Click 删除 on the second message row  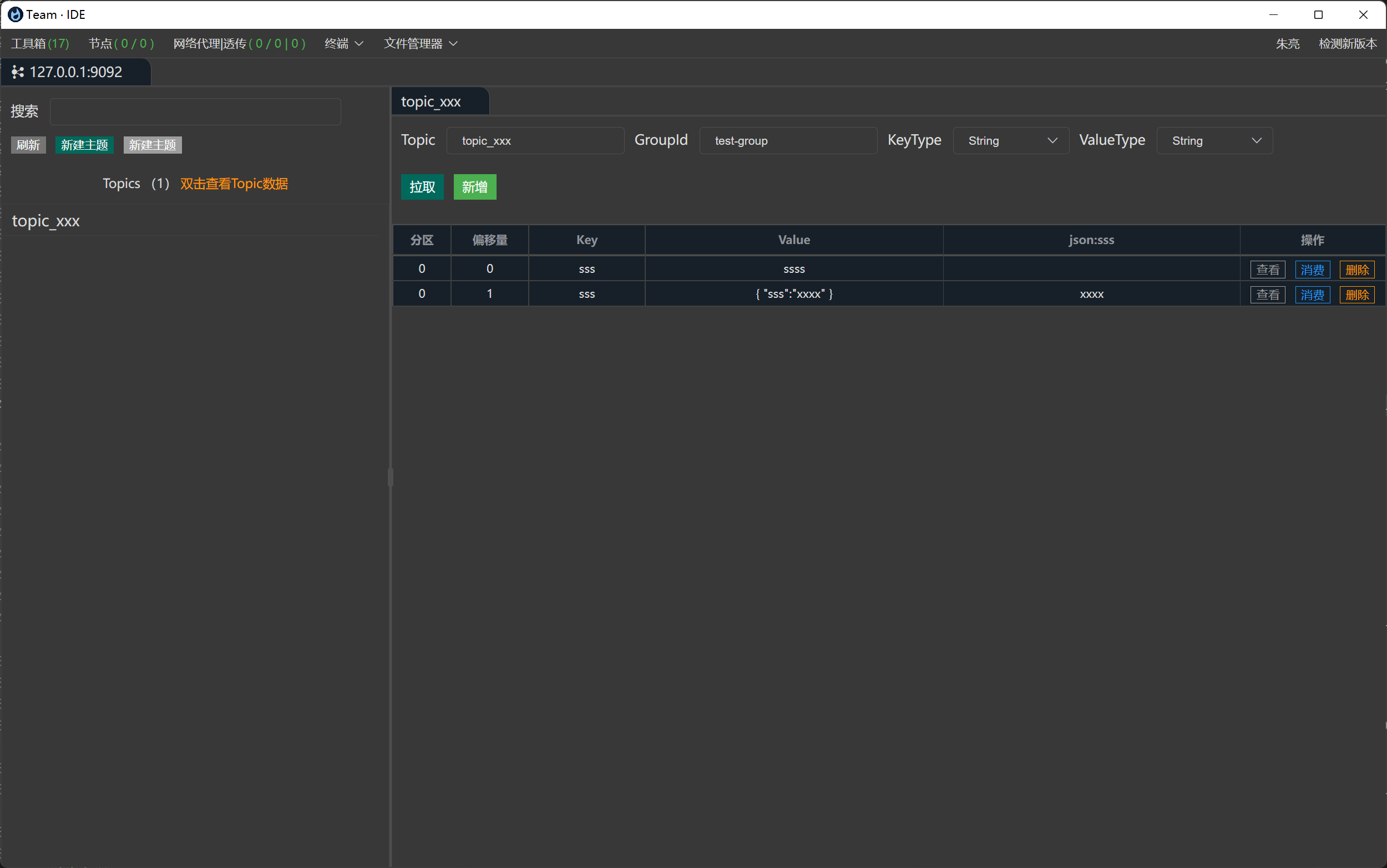(1357, 295)
